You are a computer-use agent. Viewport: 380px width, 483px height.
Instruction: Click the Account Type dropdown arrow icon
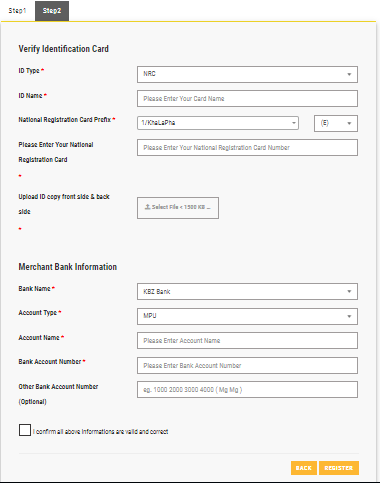click(x=349, y=316)
